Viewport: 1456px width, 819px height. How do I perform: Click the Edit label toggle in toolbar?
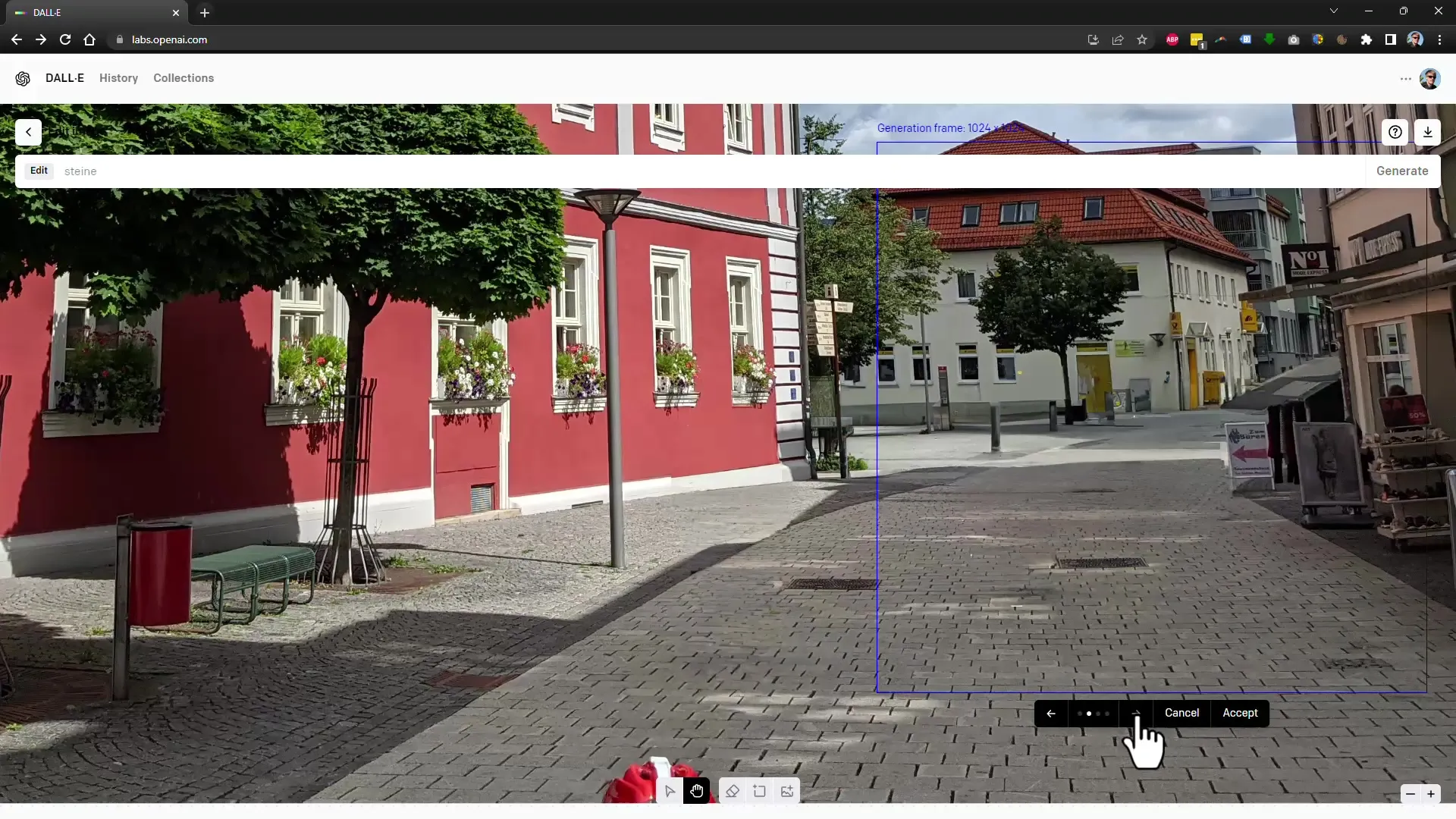pos(39,170)
